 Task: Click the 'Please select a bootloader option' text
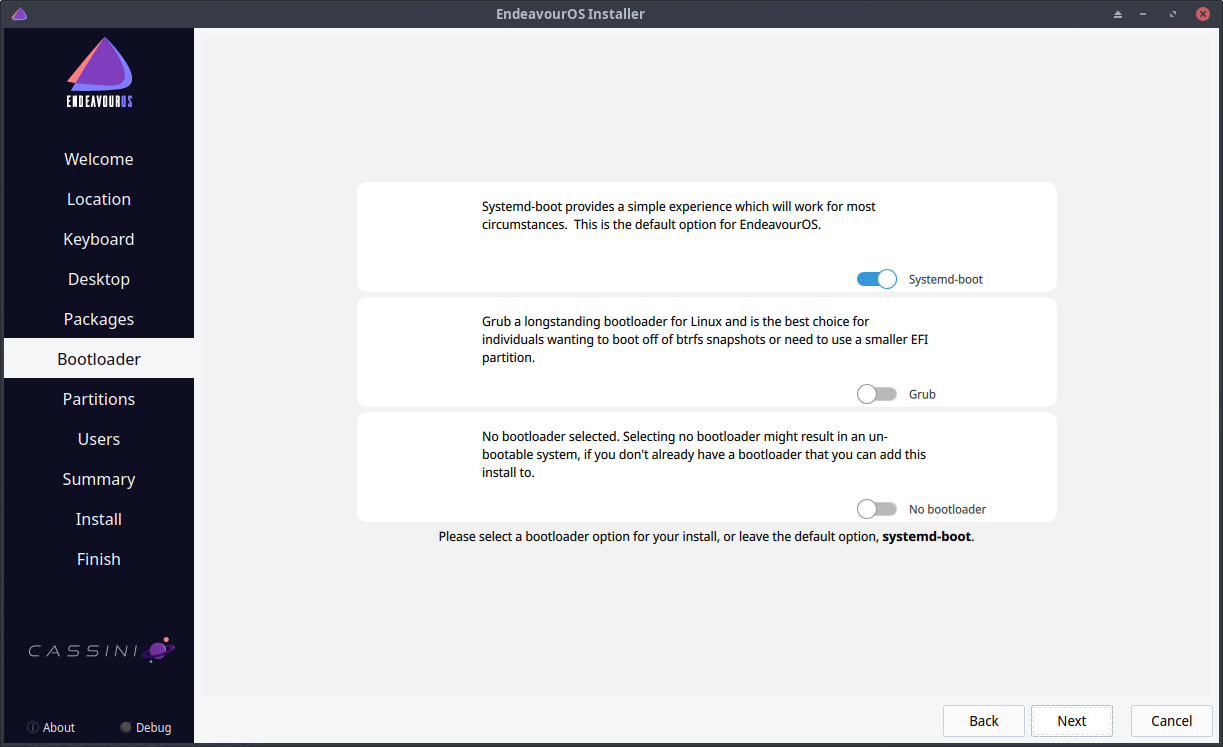[706, 537]
